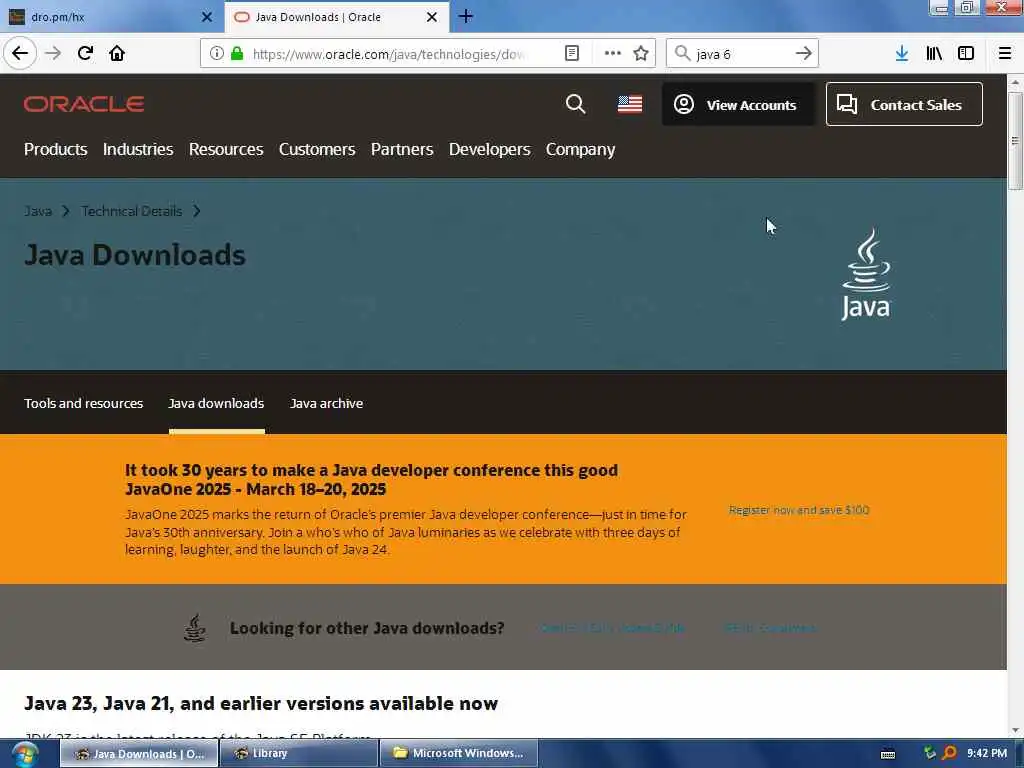Click the Contact Sales button
The height and width of the screenshot is (768, 1024).
tap(904, 104)
